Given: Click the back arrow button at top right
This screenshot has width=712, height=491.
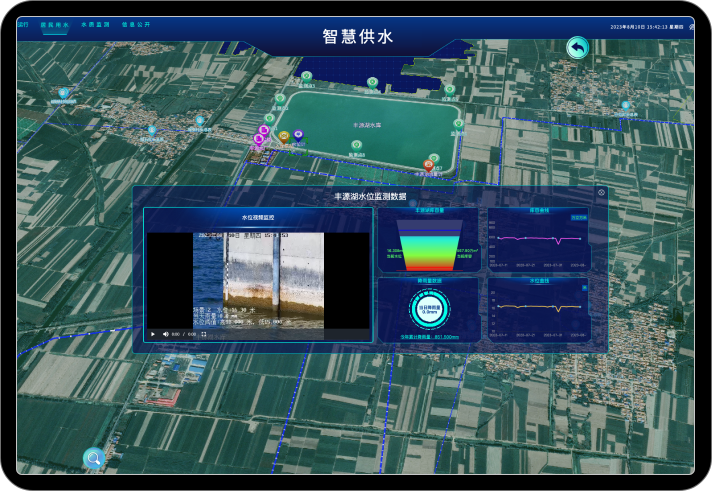Looking at the screenshot, I should tap(577, 48).
